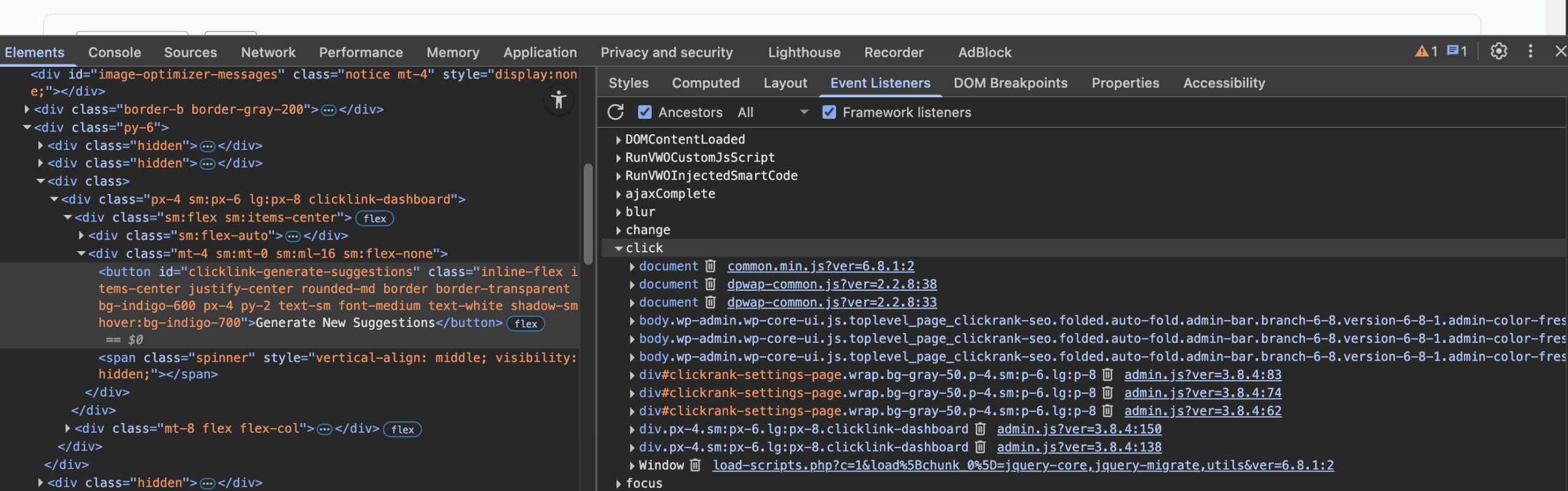Collapse the click event group
This screenshot has width=1568, height=491.
click(619, 249)
